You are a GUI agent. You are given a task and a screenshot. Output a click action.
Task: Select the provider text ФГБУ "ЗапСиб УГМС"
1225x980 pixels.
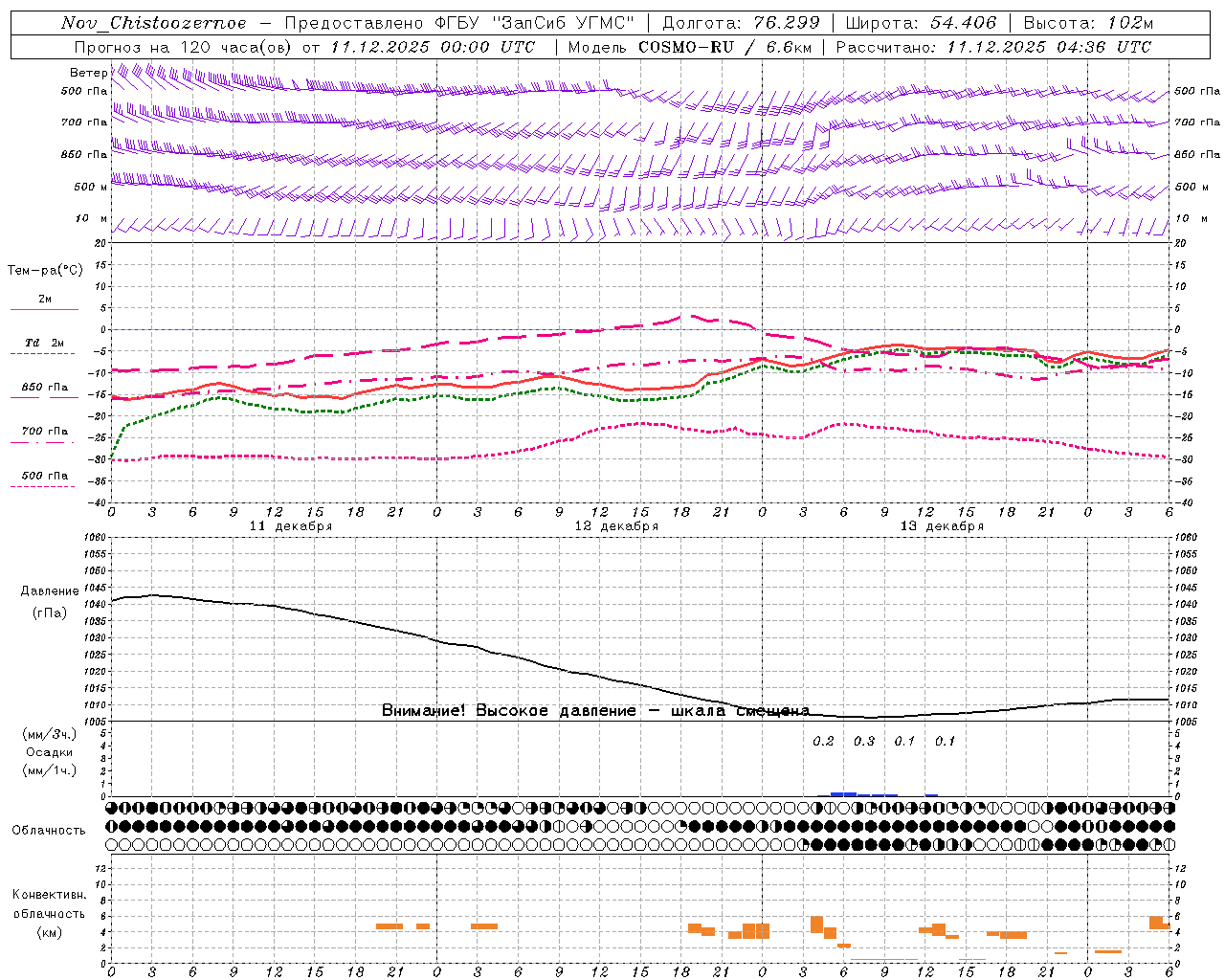tap(534, 23)
